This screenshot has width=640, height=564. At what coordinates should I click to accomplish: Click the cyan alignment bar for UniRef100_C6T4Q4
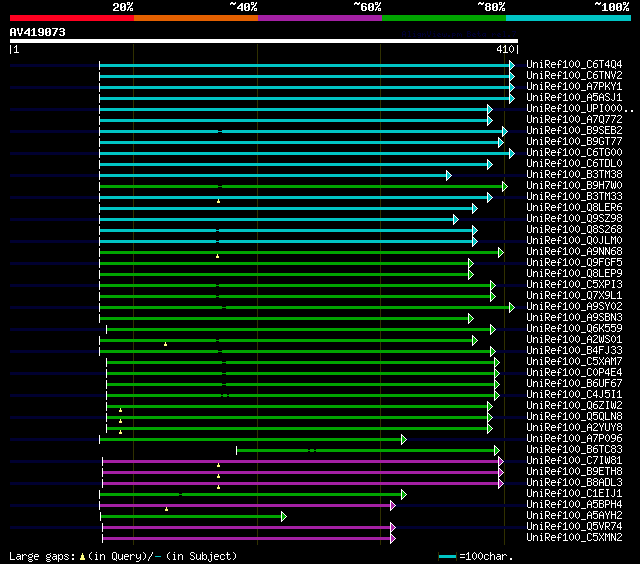click(305, 65)
